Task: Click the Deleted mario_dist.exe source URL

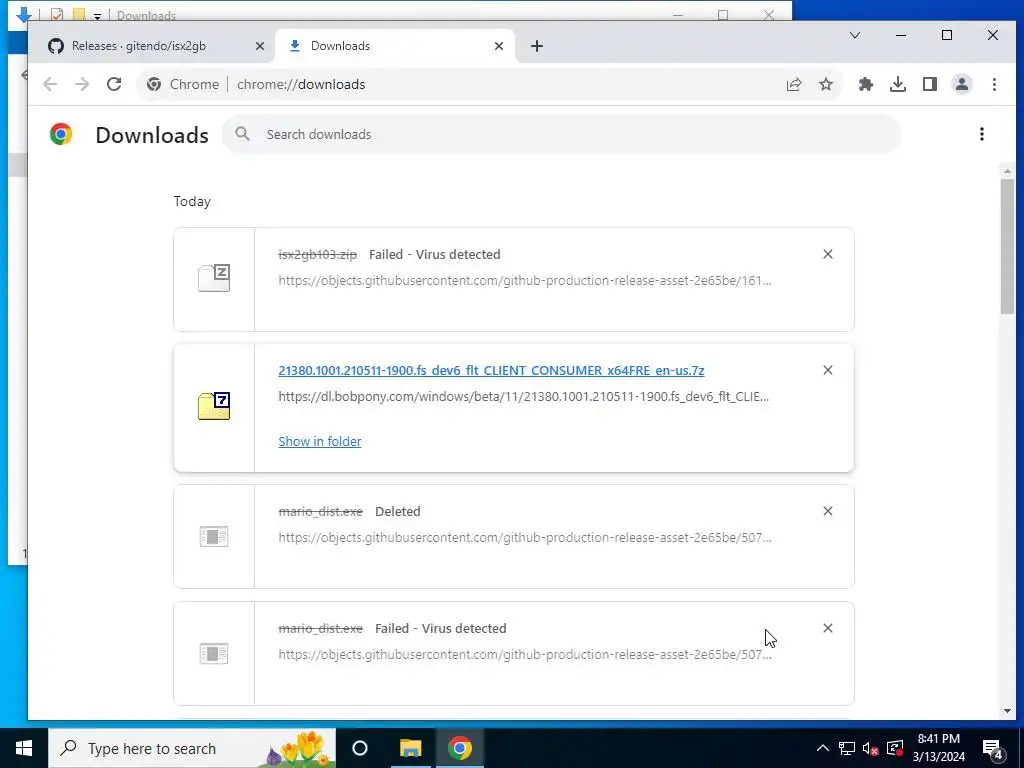Action: click(x=525, y=537)
